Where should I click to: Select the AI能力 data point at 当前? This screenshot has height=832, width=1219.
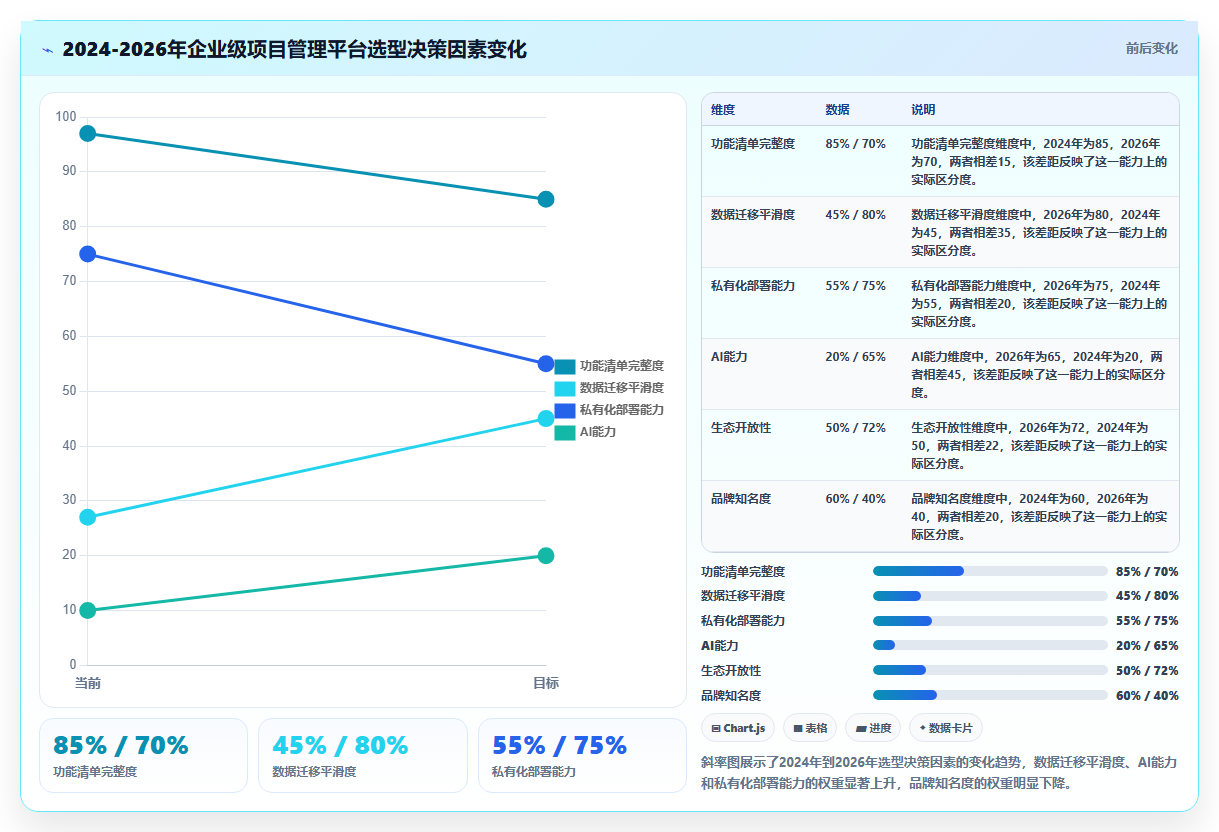(88, 610)
